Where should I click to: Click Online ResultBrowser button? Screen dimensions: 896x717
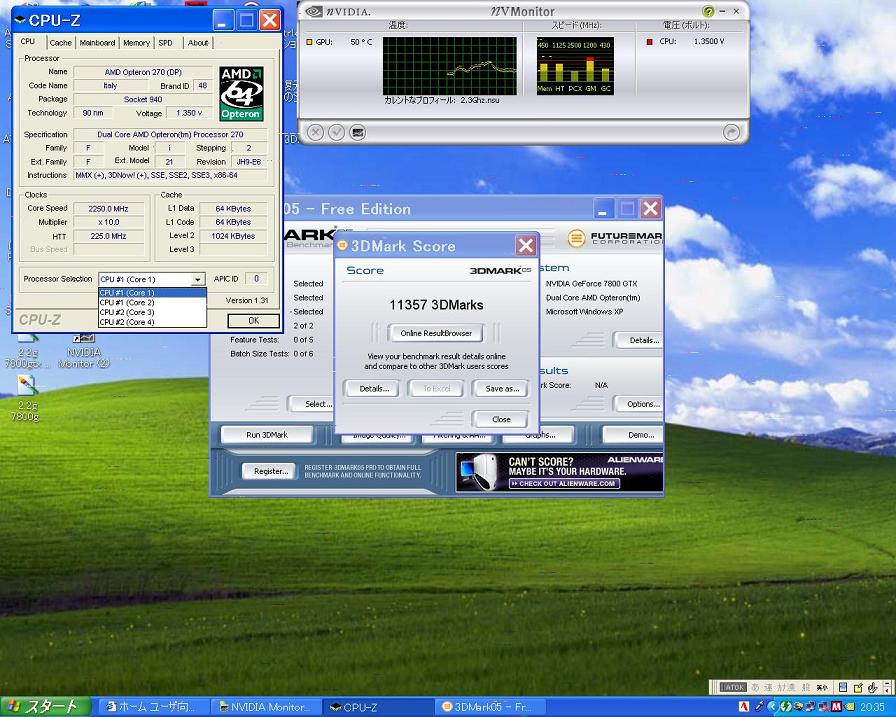(x=436, y=333)
